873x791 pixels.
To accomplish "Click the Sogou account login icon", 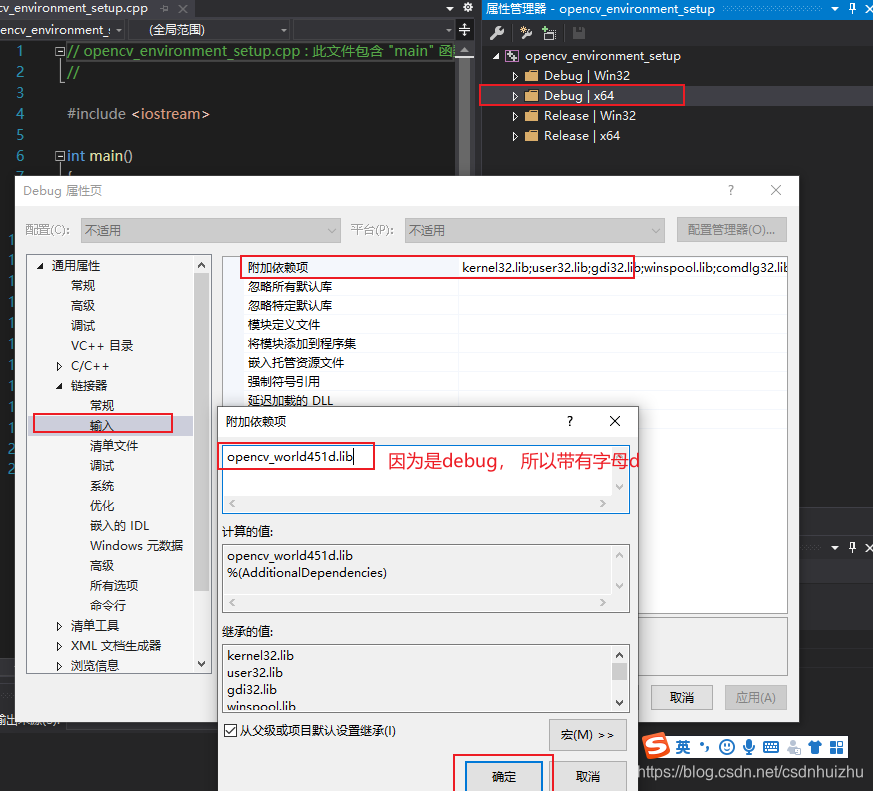I will (793, 748).
